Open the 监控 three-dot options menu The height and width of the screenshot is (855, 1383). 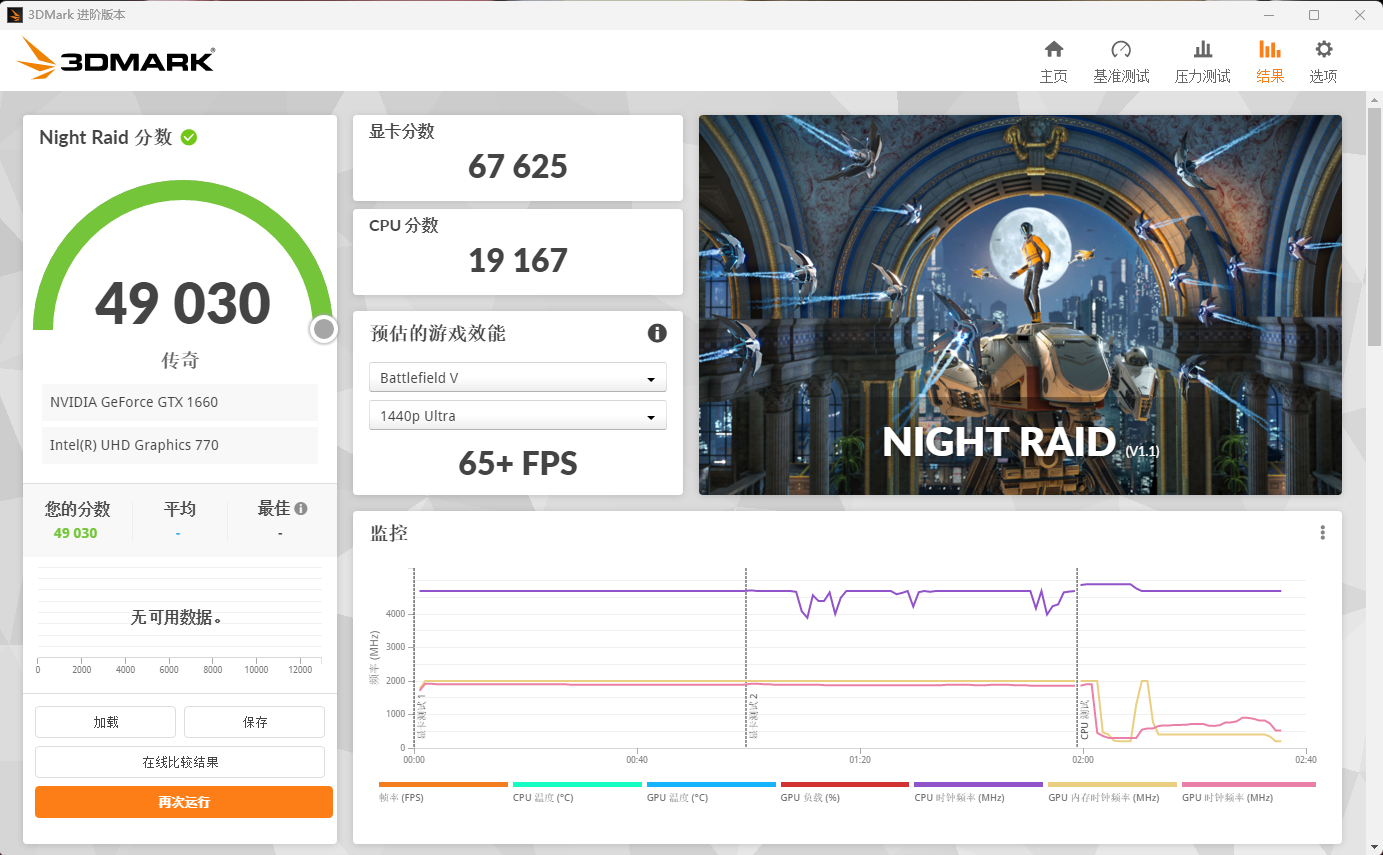1322,533
